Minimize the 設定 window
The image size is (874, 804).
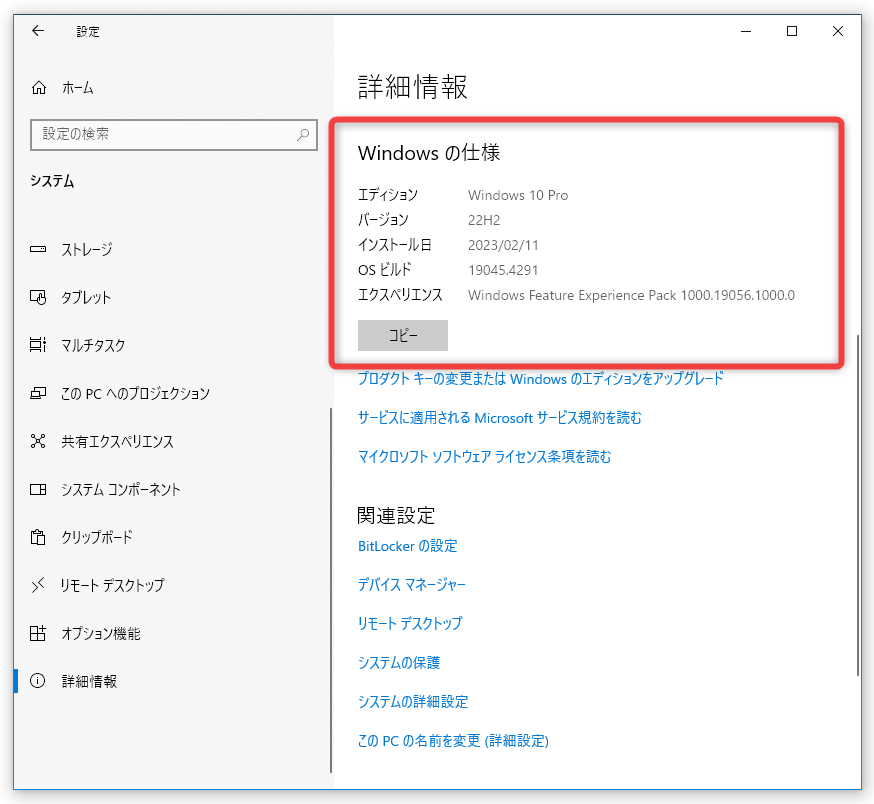[746, 31]
